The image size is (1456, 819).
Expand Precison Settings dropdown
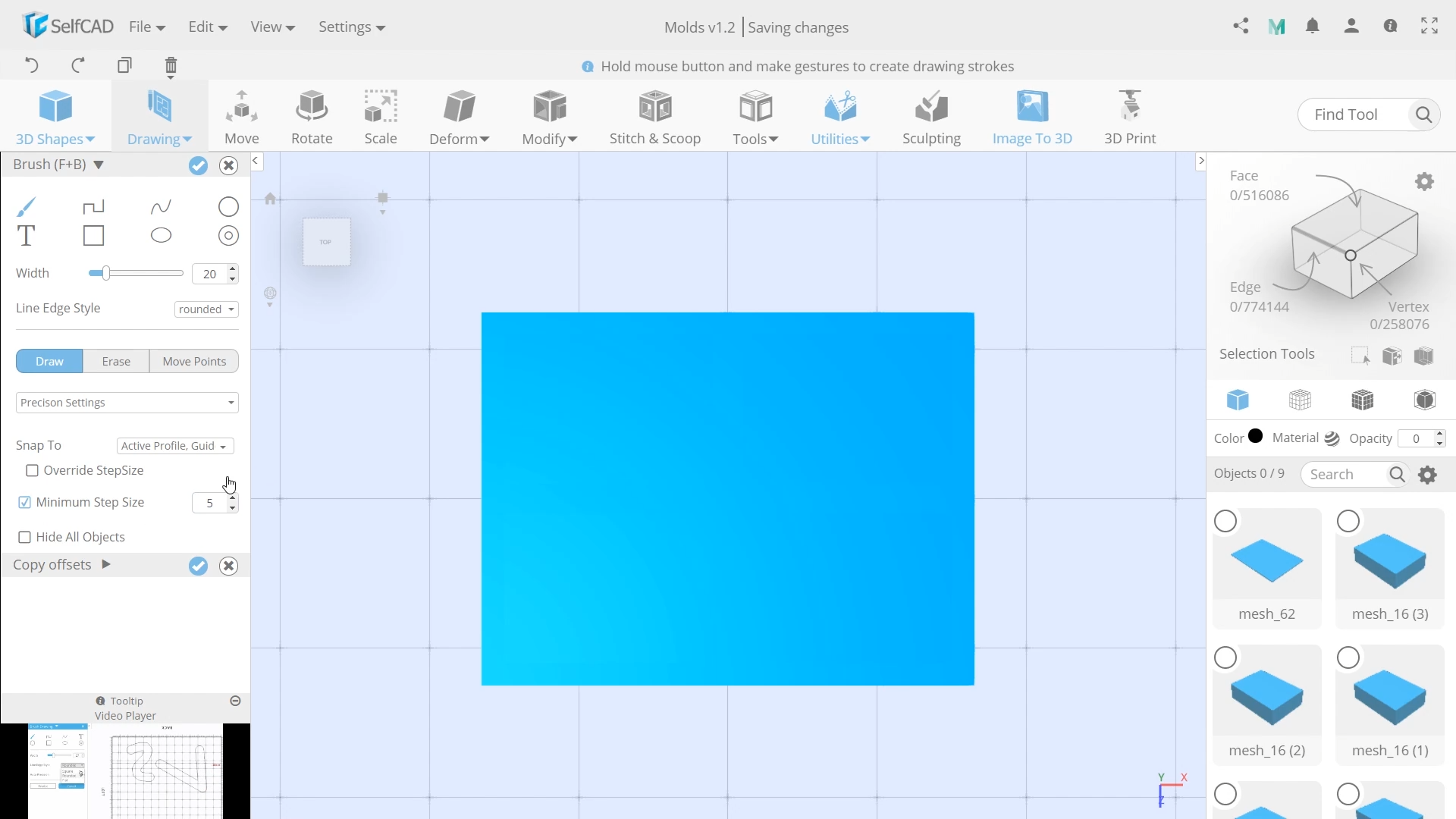pyautogui.click(x=127, y=403)
